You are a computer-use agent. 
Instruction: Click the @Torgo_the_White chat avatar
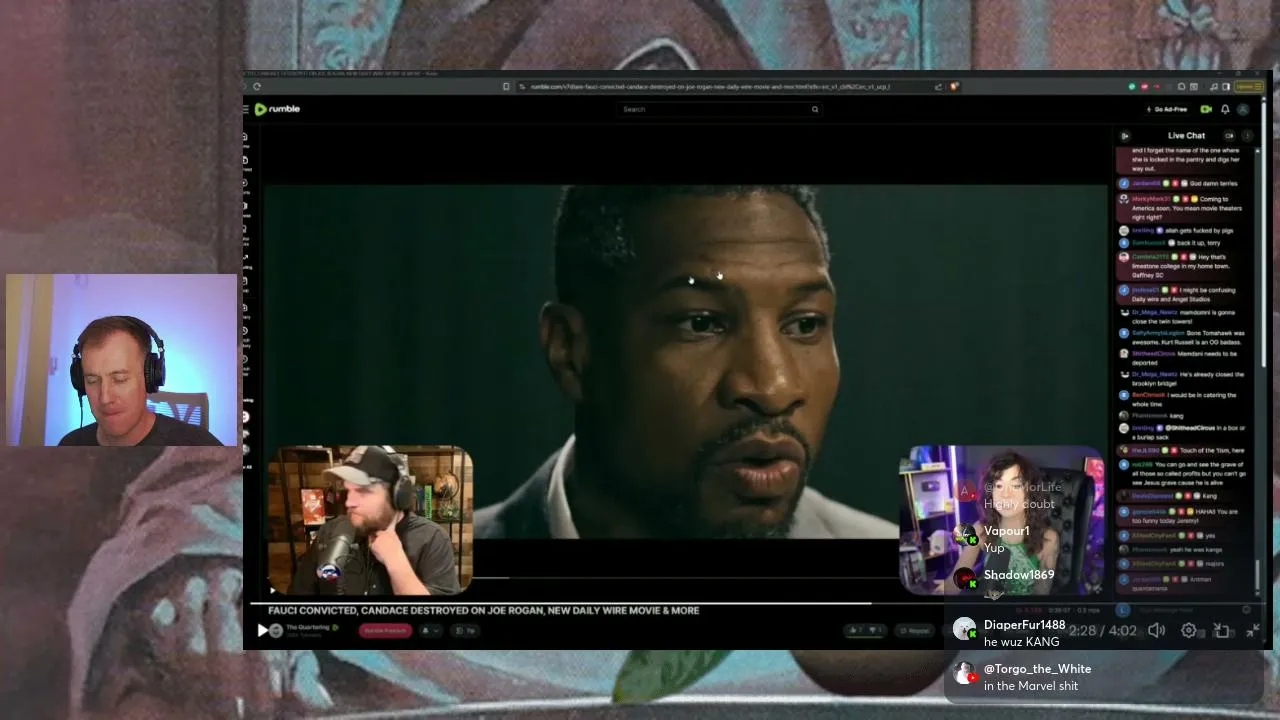964,673
